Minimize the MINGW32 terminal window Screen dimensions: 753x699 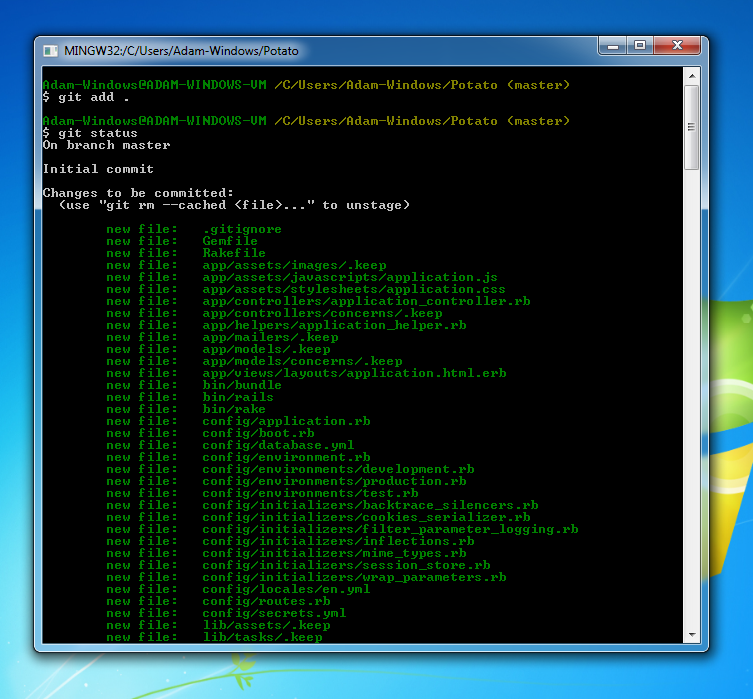click(612, 46)
